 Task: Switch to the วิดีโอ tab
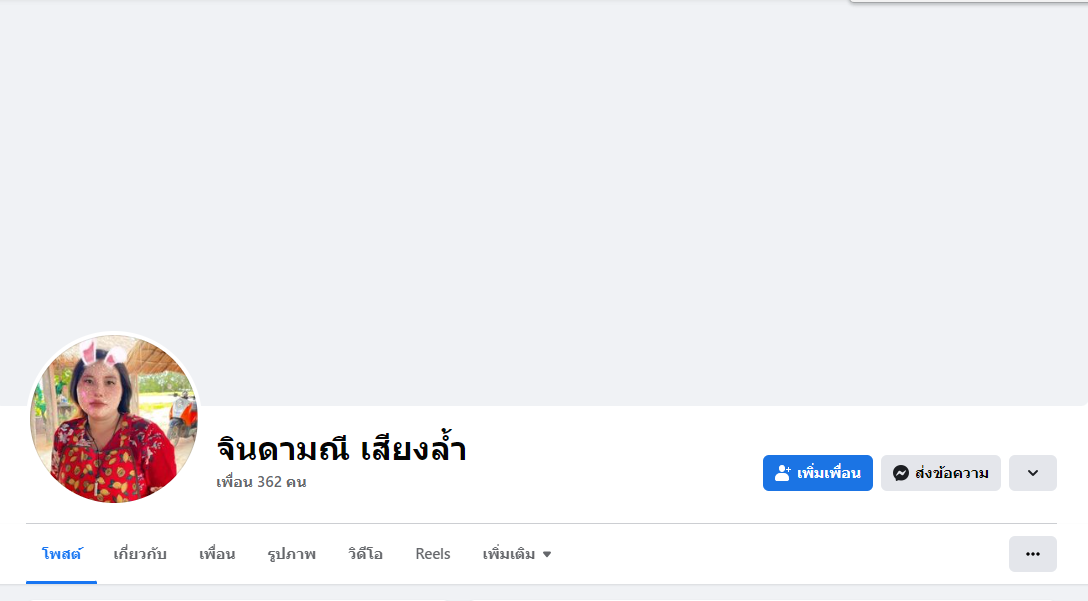coord(365,554)
